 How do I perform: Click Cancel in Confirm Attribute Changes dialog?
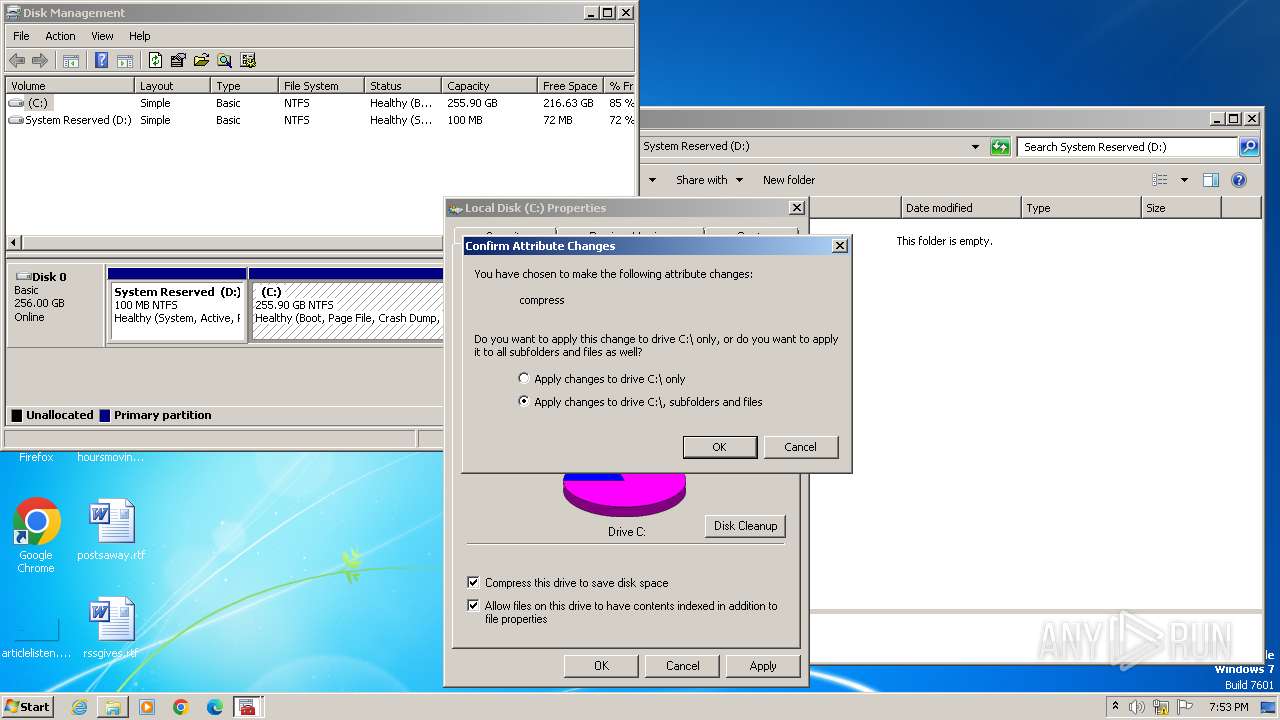tap(801, 447)
